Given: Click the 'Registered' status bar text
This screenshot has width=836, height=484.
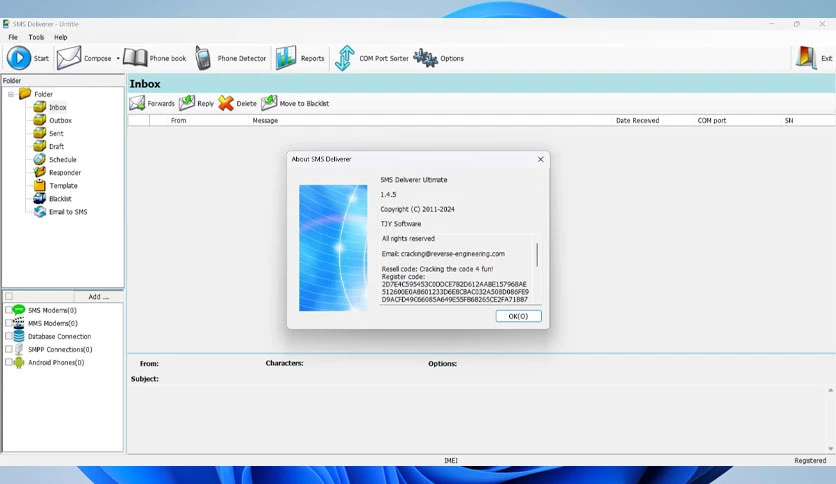Looking at the screenshot, I should [x=810, y=461].
